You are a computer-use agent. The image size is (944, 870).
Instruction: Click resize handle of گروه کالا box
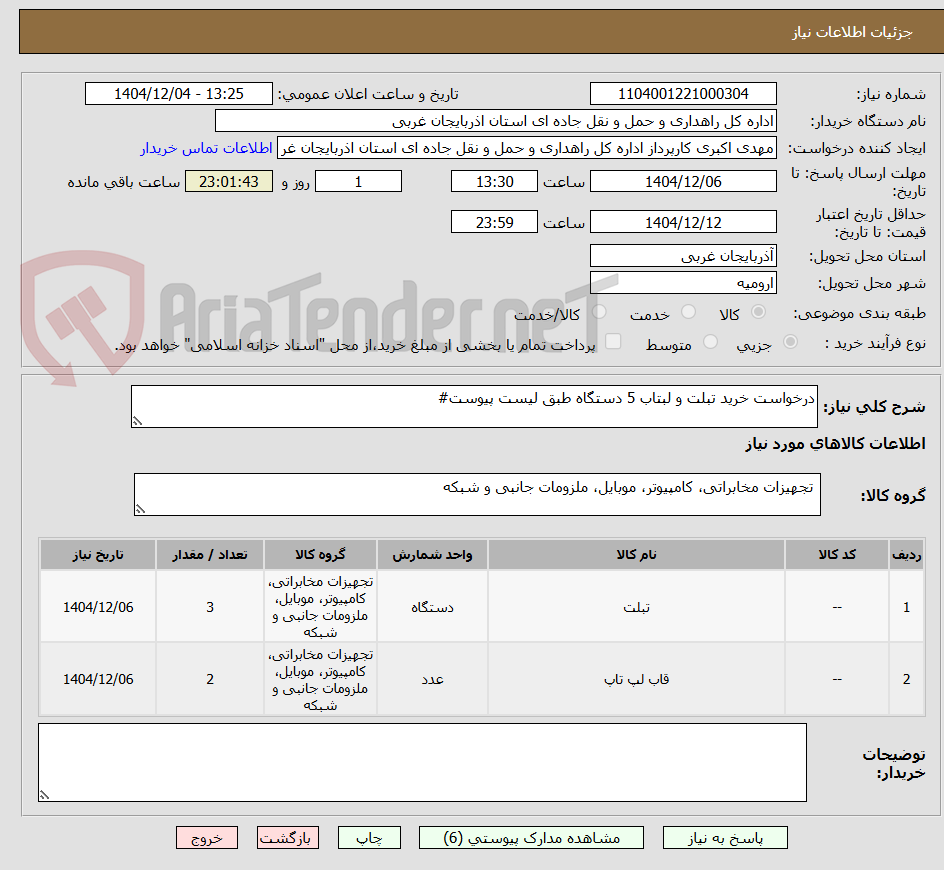click(x=140, y=509)
